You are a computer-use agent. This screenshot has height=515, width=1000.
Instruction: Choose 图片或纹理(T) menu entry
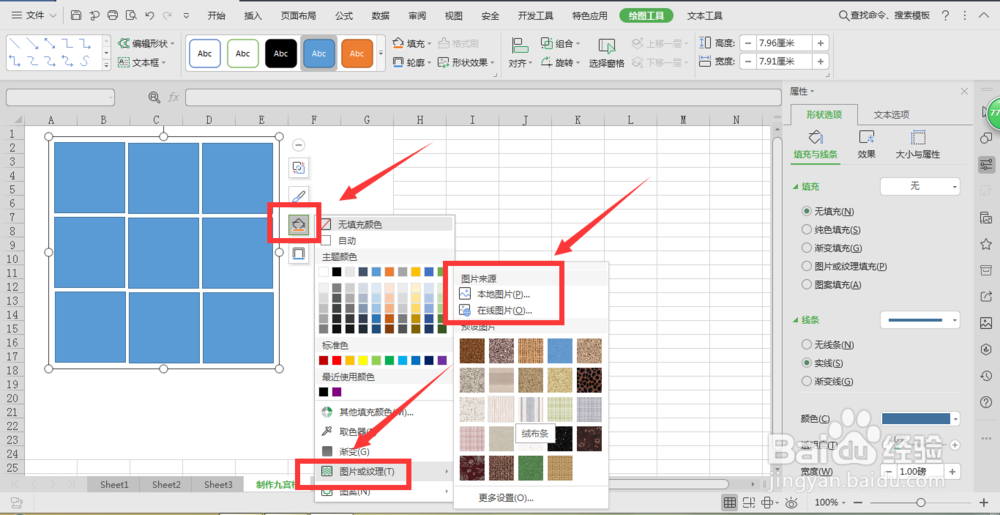tap(385, 471)
